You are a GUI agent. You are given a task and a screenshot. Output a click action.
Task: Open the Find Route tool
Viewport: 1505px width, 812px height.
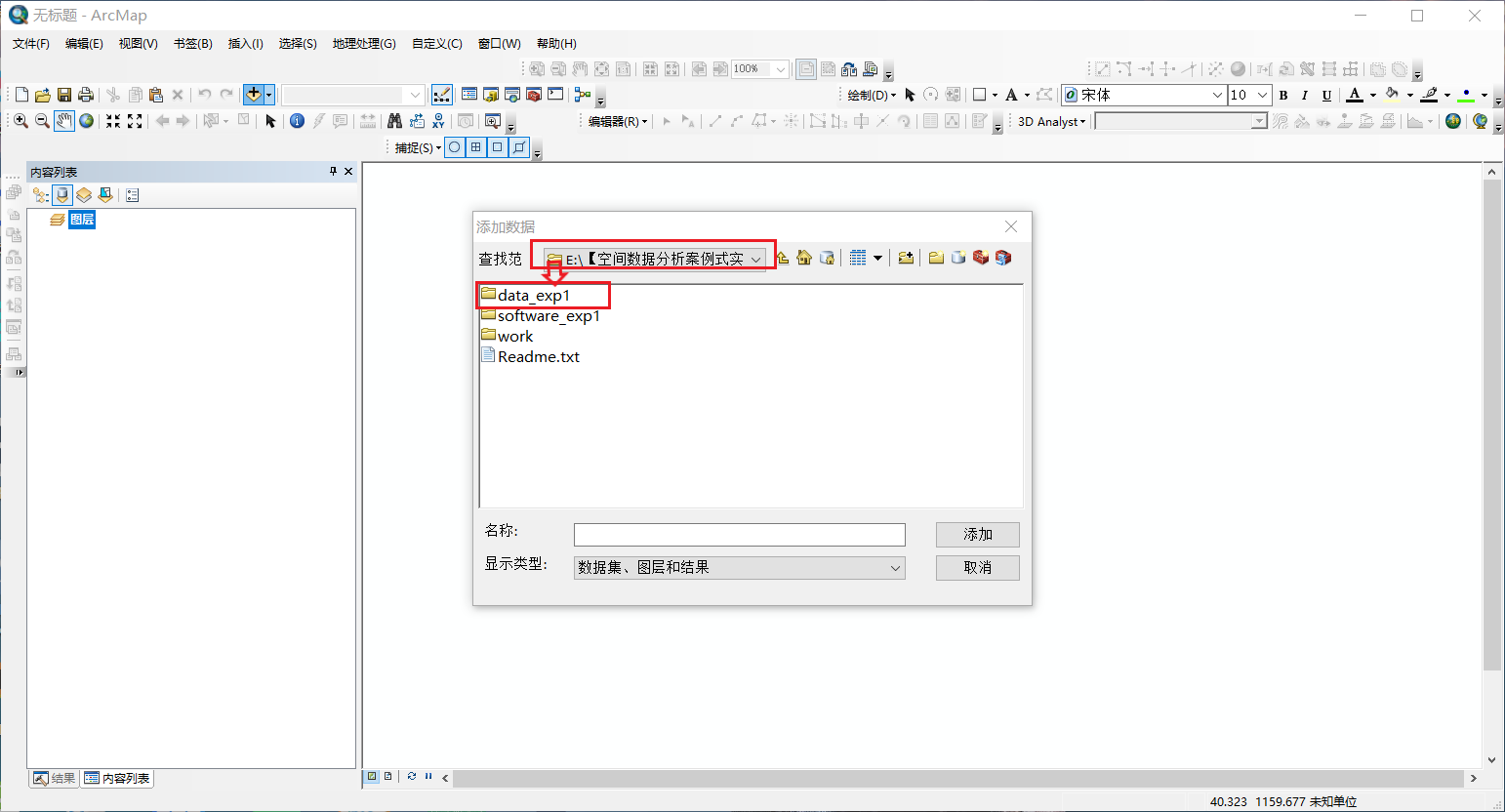pyautogui.click(x=417, y=121)
